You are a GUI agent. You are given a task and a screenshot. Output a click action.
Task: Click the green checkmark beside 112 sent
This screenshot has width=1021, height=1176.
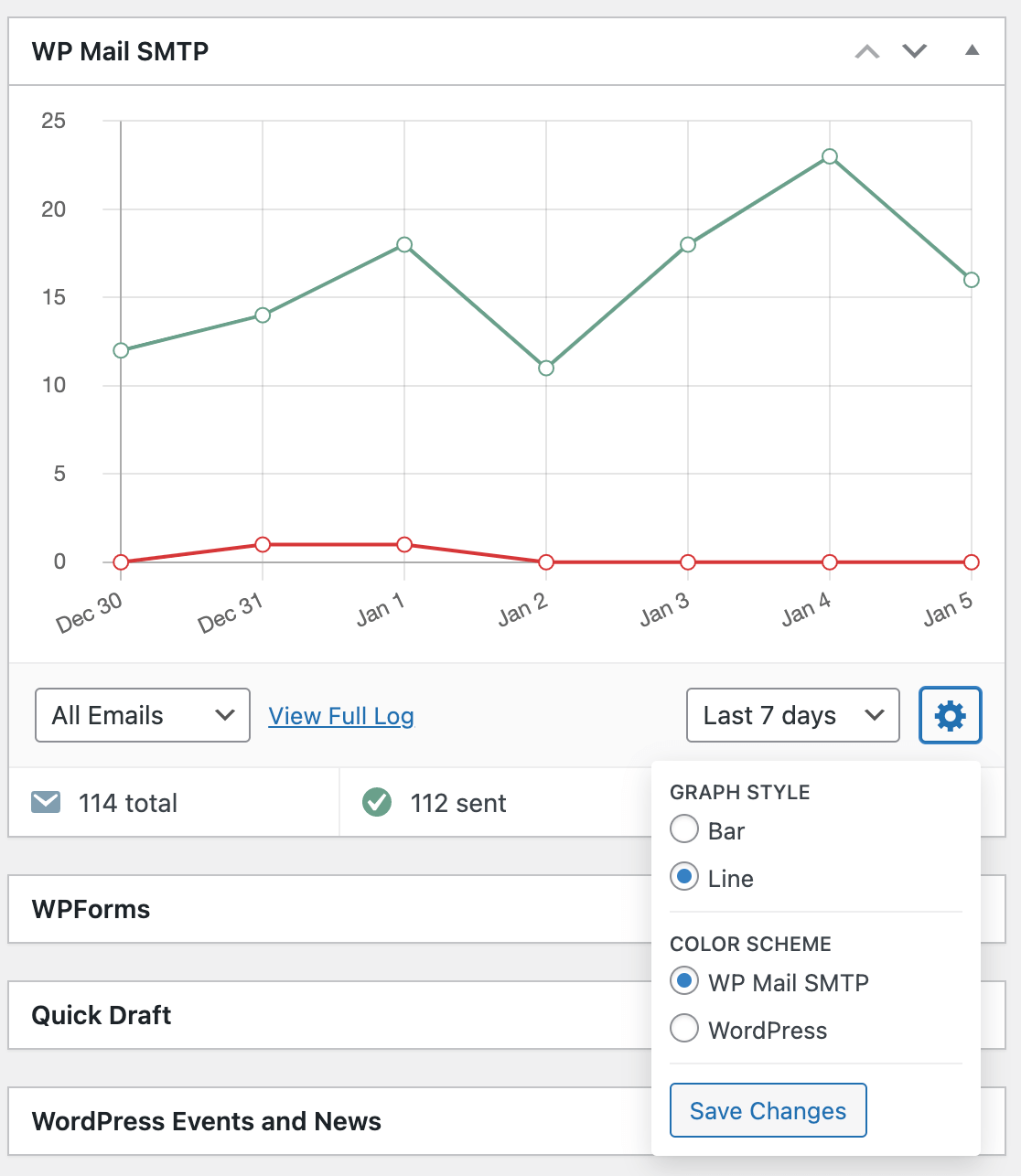pyautogui.click(x=377, y=803)
